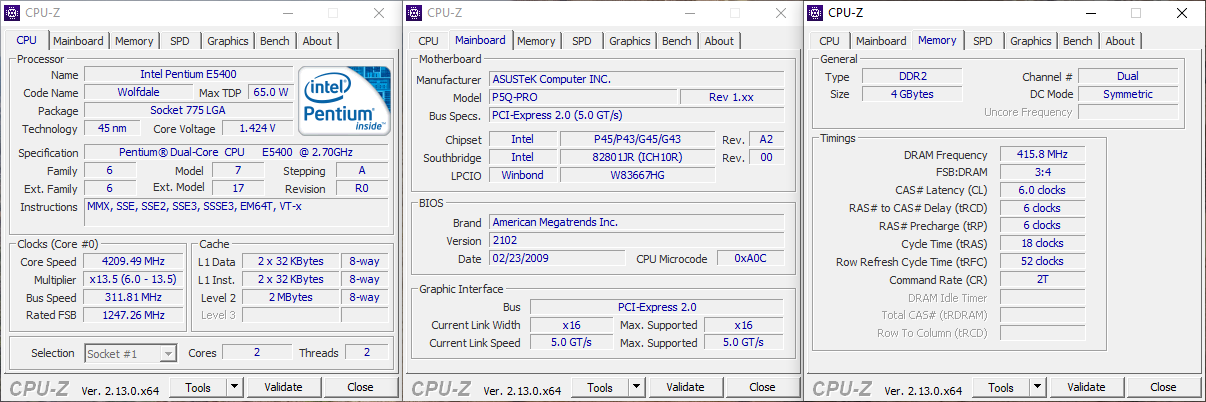1206x402 pixels.
Task: Click Tools button in left CPU window
Action: [x=198, y=387]
